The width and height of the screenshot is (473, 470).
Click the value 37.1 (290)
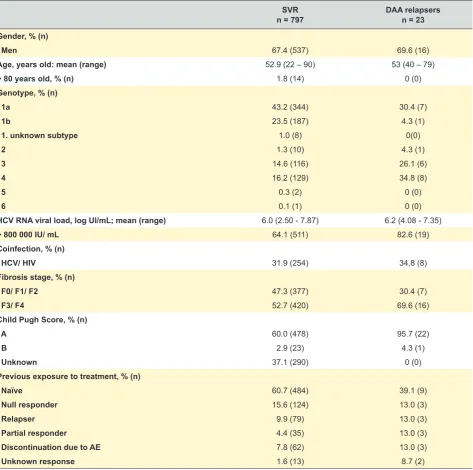coord(290,362)
